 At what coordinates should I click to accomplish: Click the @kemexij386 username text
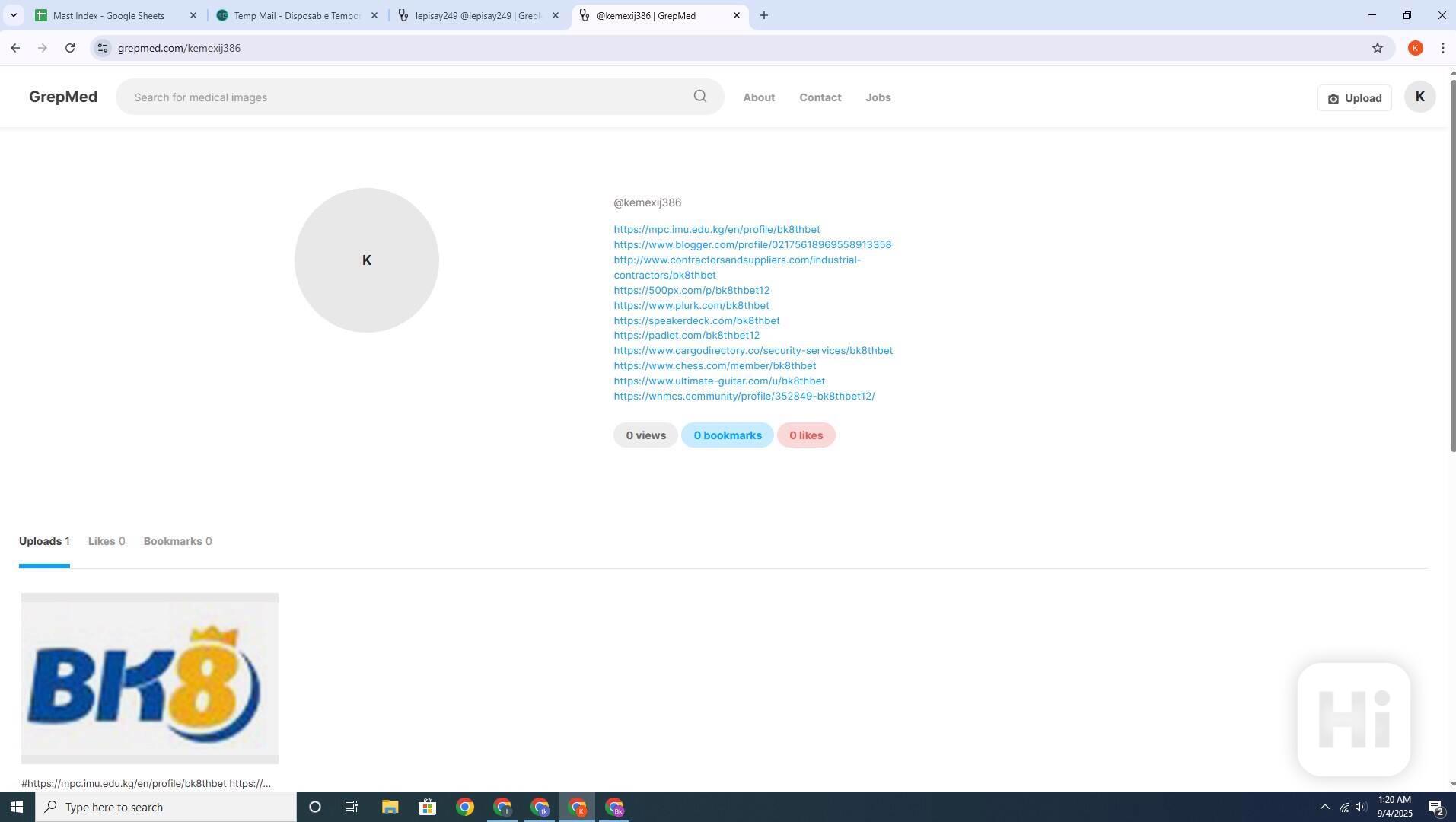pos(647,202)
